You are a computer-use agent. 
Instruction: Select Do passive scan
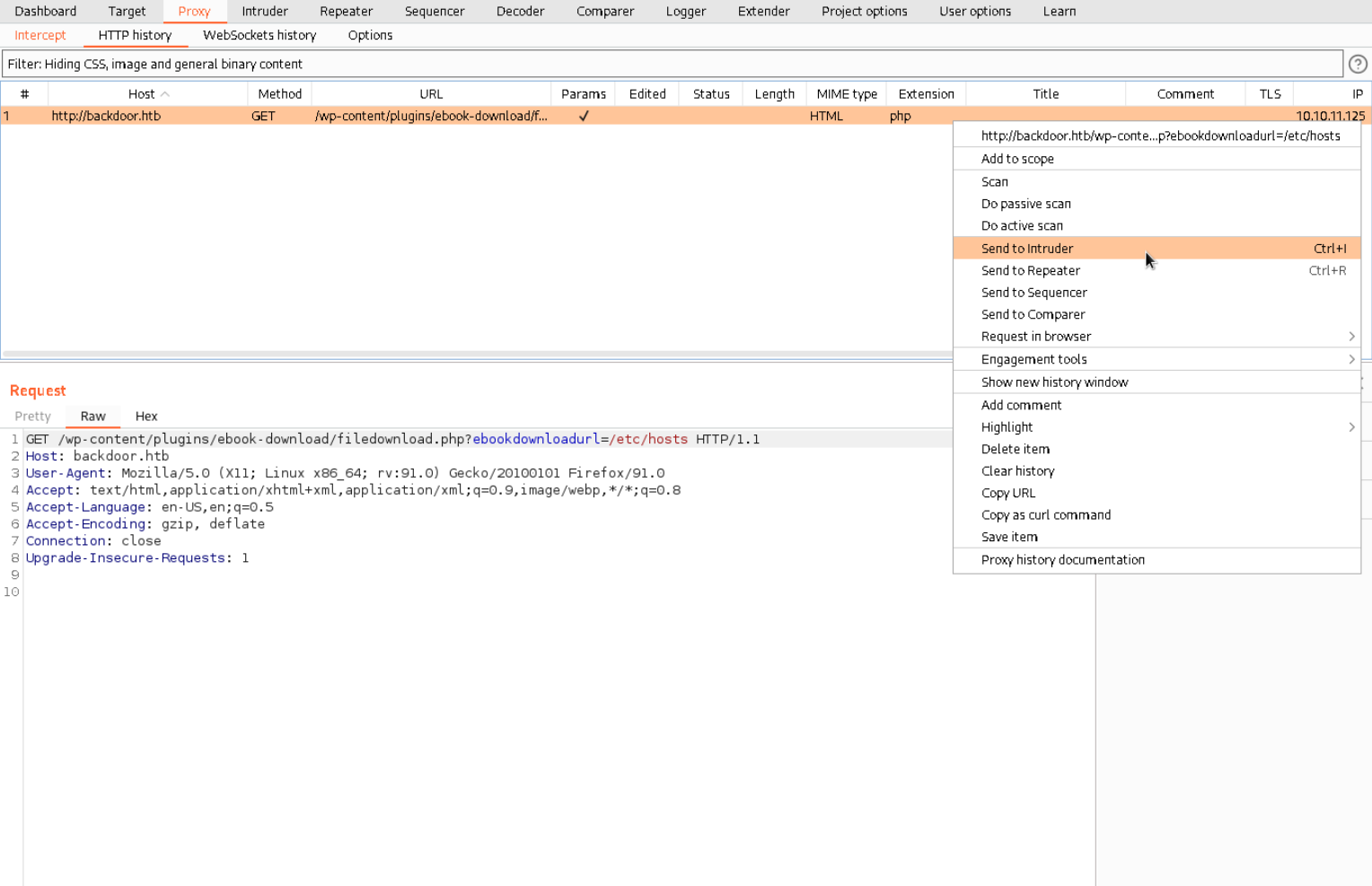[1157, 204]
